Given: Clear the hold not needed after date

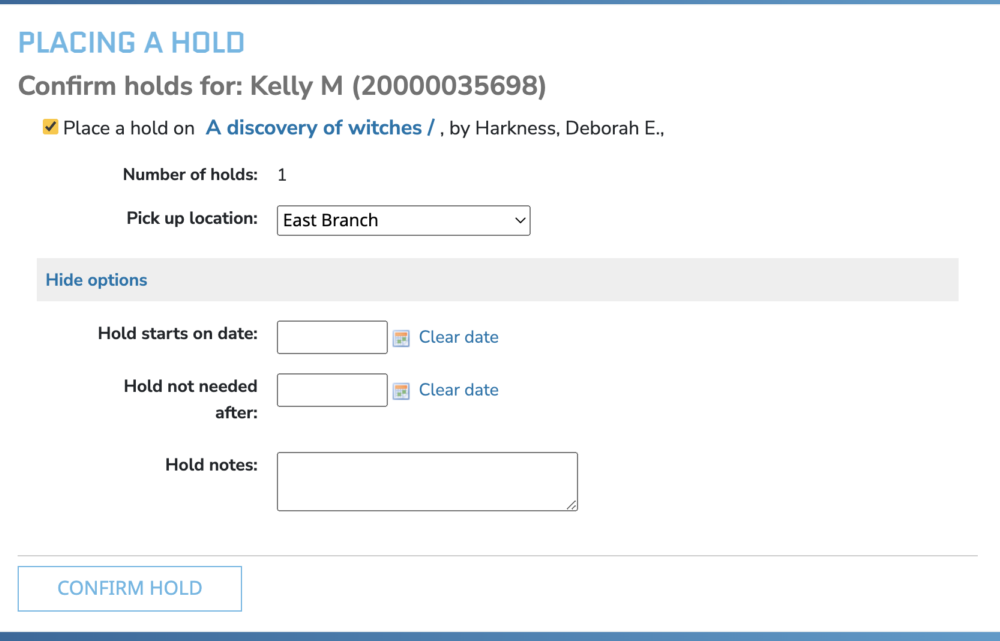Looking at the screenshot, I should (459, 390).
